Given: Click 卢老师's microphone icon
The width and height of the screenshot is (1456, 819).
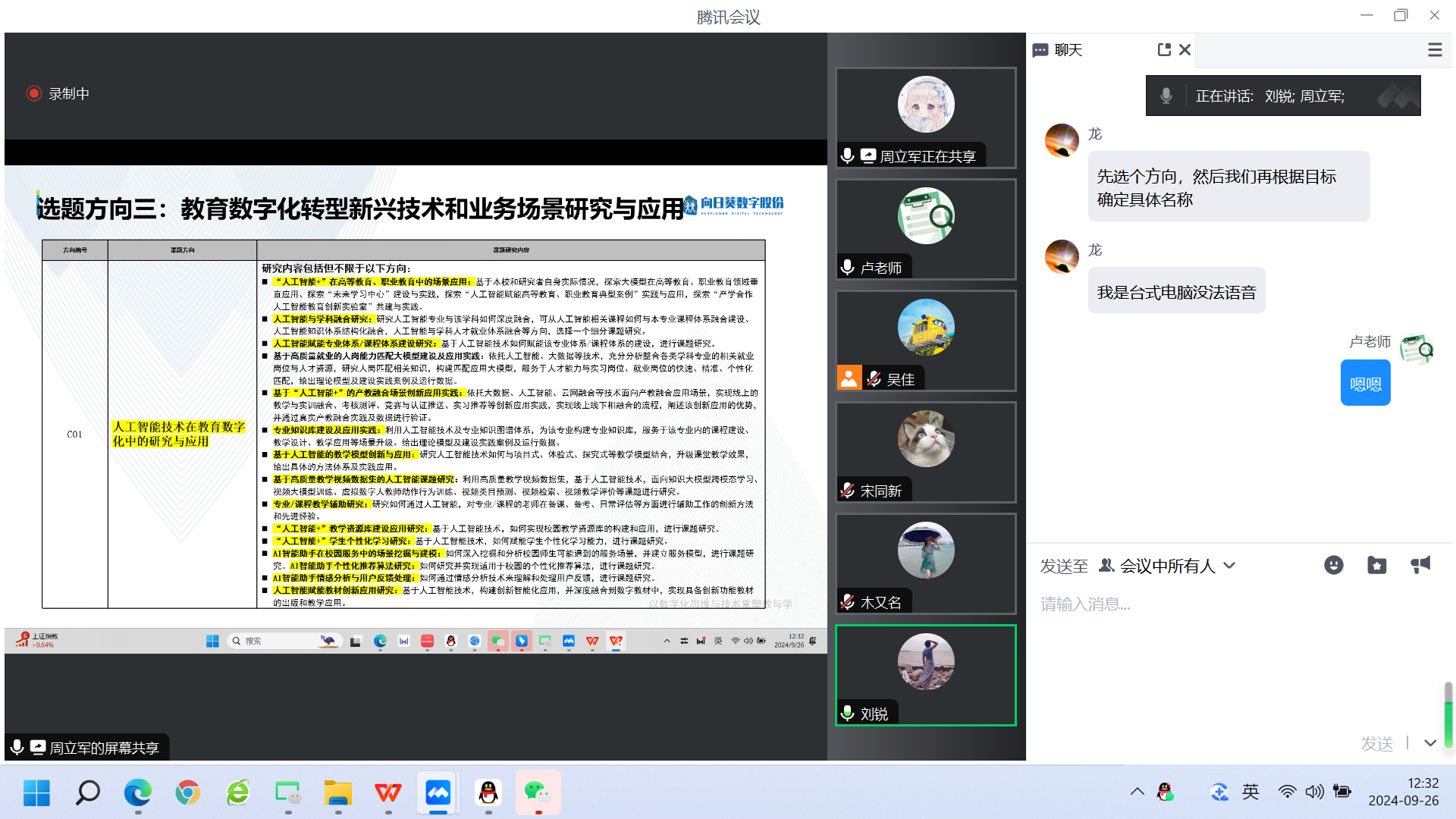Looking at the screenshot, I should pyautogui.click(x=848, y=267).
